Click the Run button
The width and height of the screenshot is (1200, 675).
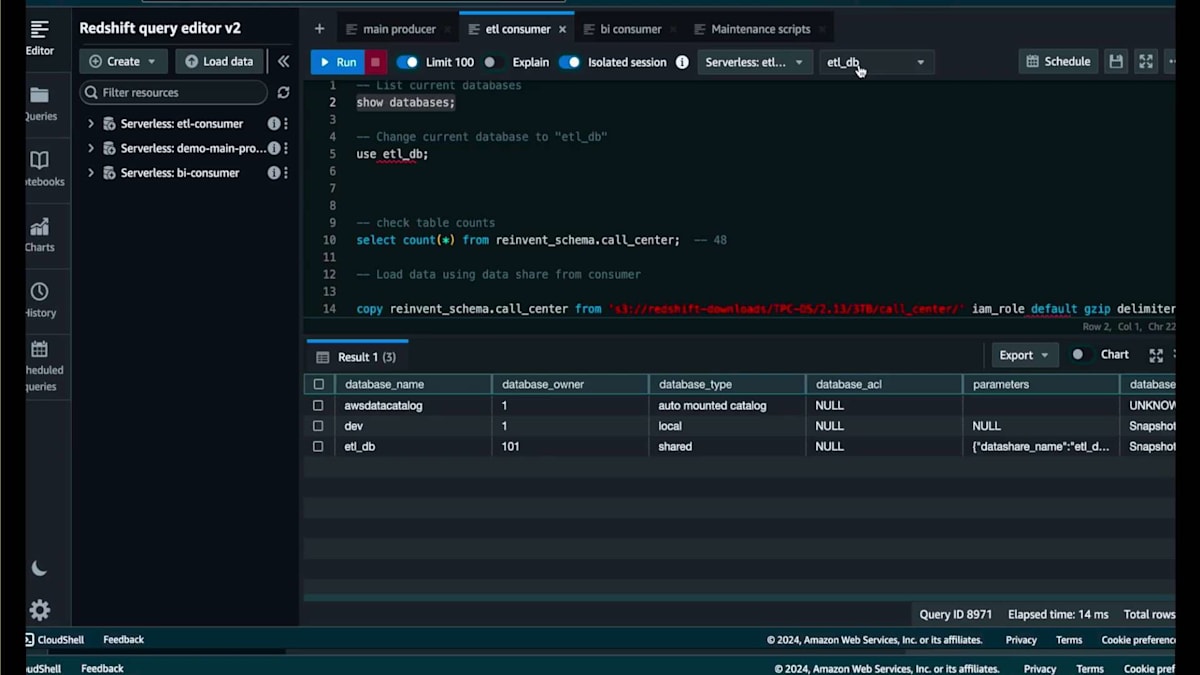[337, 62]
